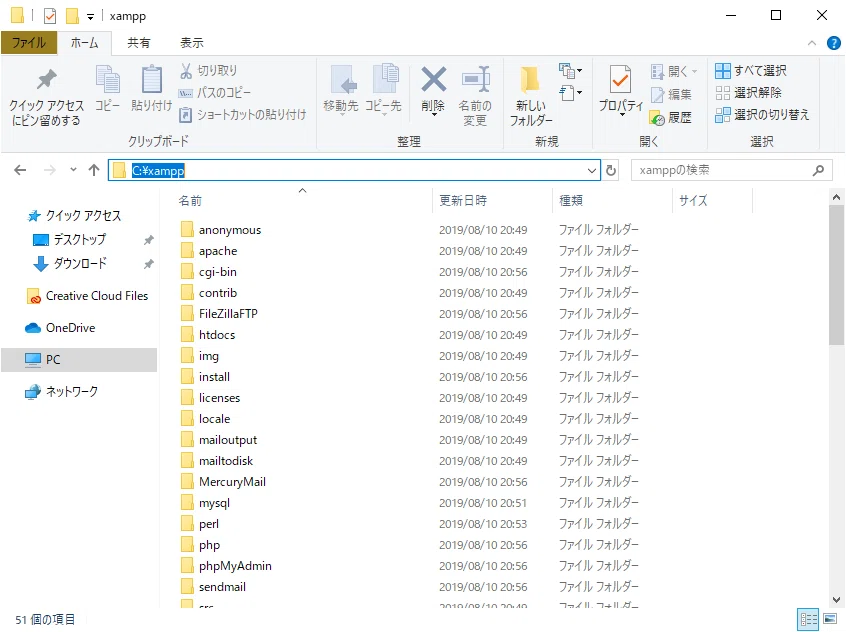Viewport: 846px width, 632px height.
Task: Click the search magnifier icon
Action: click(x=818, y=171)
